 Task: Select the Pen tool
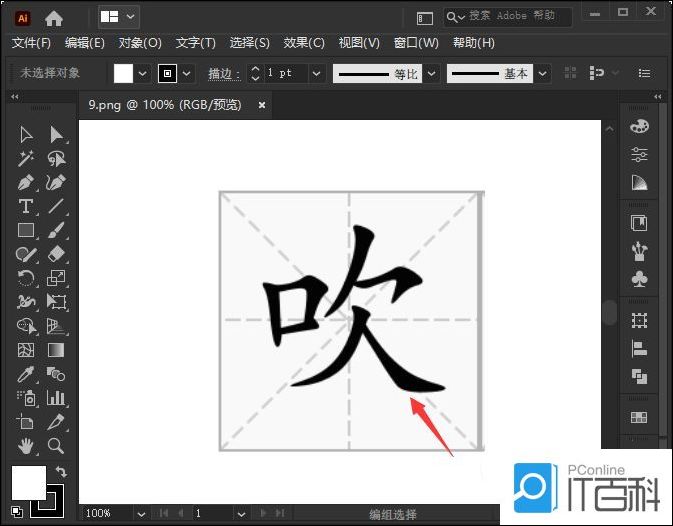click(x=26, y=182)
